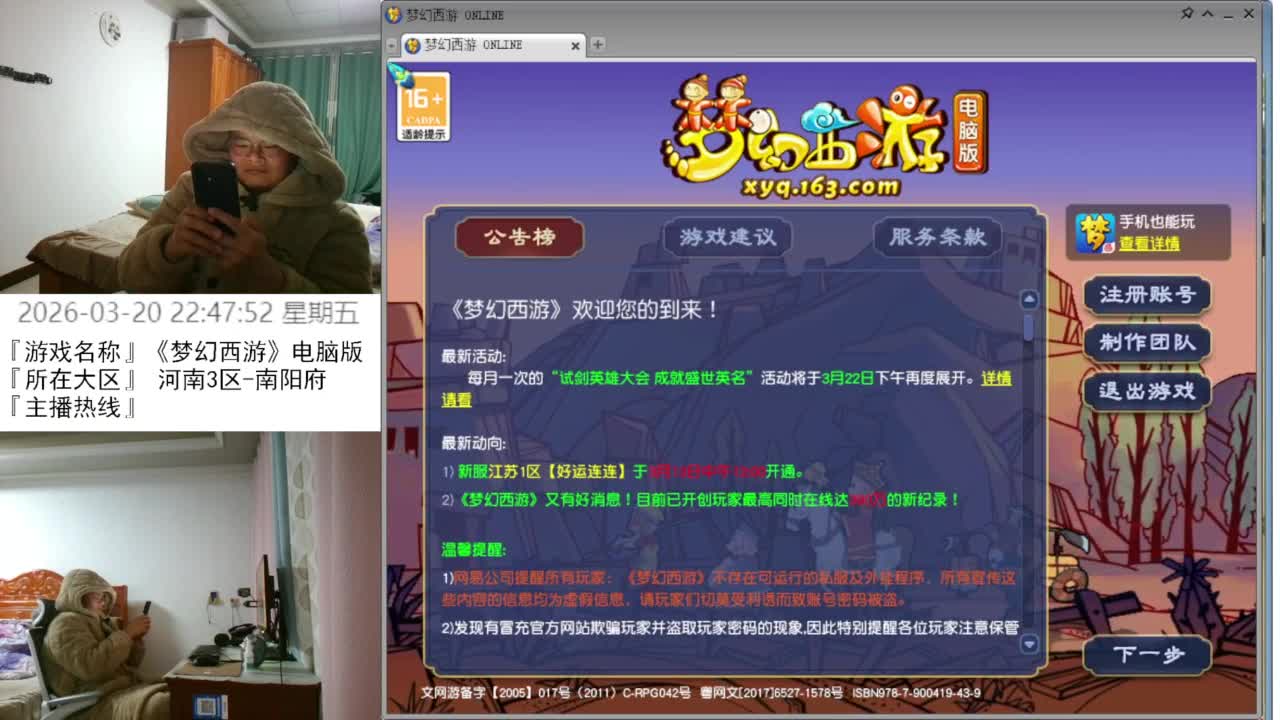
Task: Click the 手机也能玩 mobile mascot icon
Action: click(1095, 233)
